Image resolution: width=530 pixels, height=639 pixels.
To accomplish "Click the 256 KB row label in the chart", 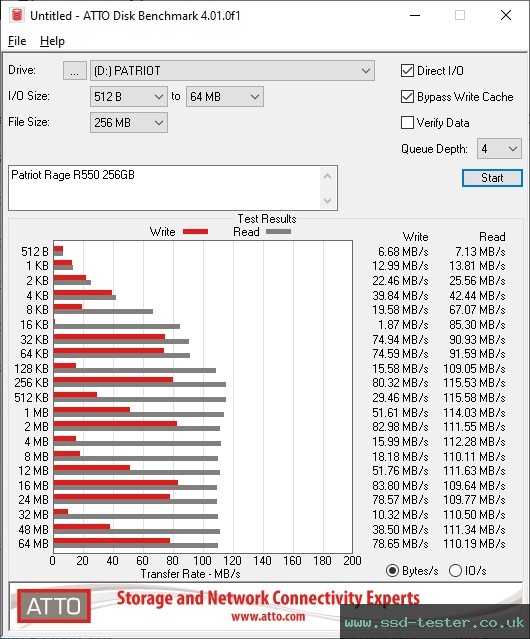I will coord(31,383).
